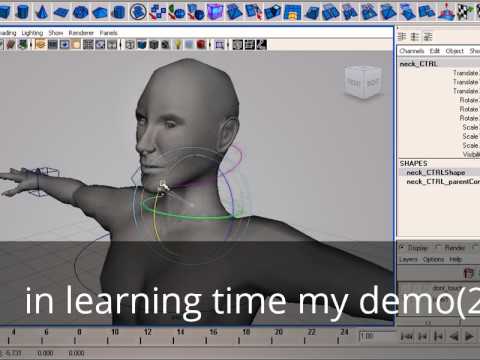Toggle the red High Quality rendering icon

(201, 45)
